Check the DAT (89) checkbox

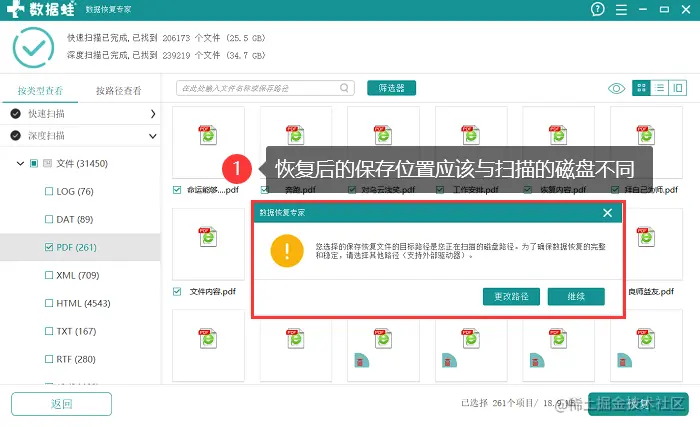pyautogui.click(x=49, y=219)
